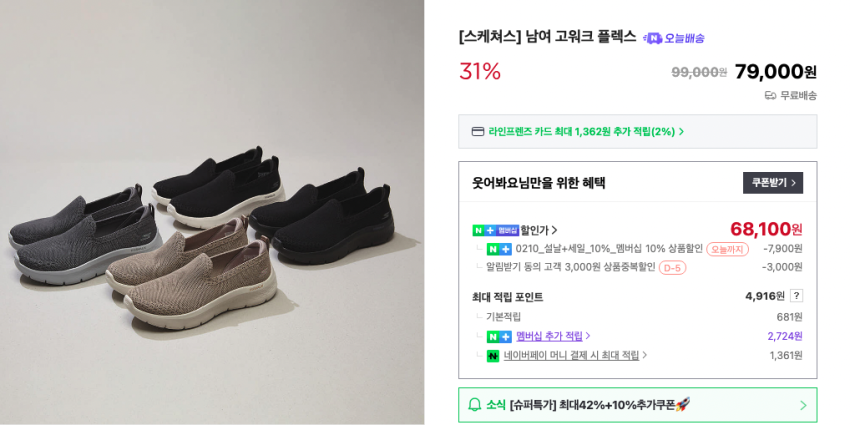Click the 오늘까지 deadline badge
The height and width of the screenshot is (425, 850).
[727, 249]
